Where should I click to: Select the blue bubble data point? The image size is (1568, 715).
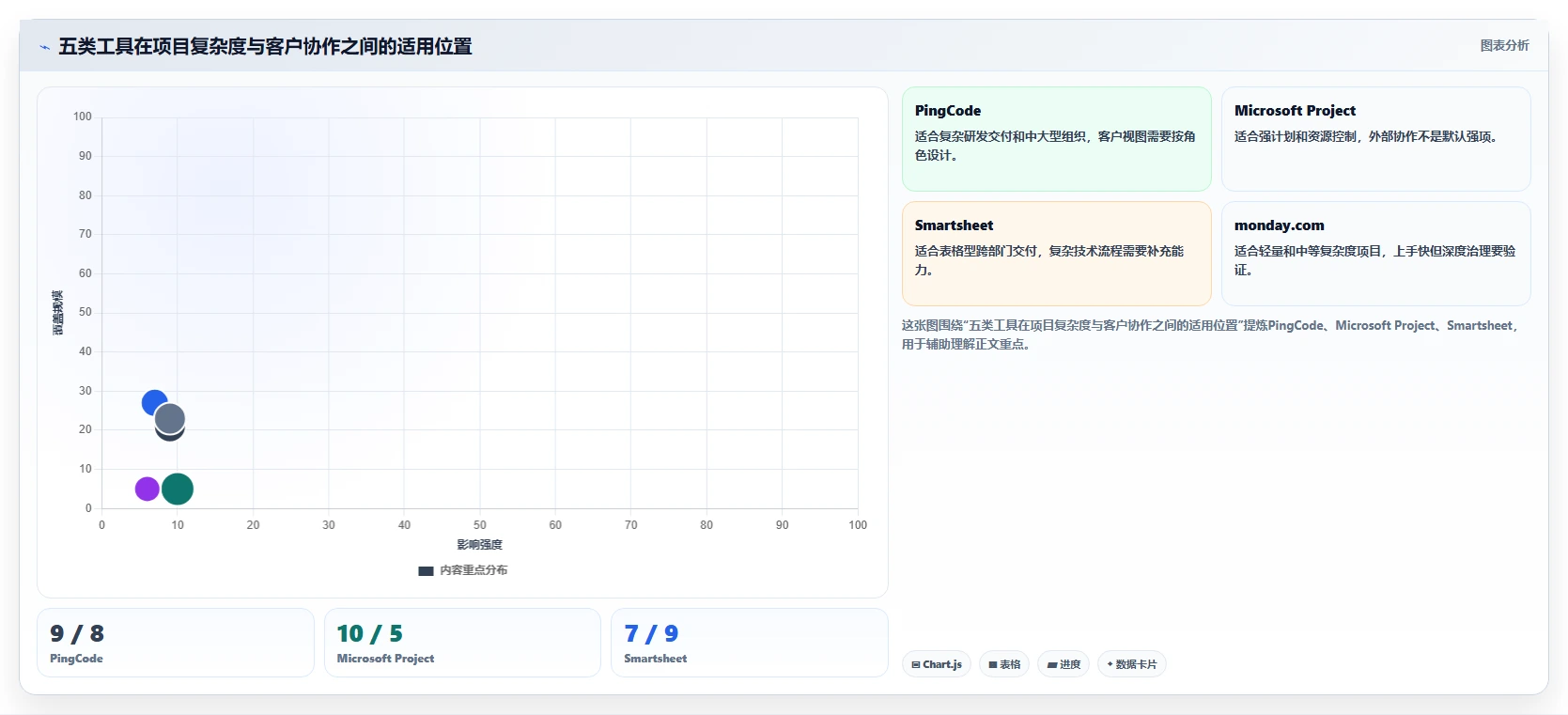(154, 403)
